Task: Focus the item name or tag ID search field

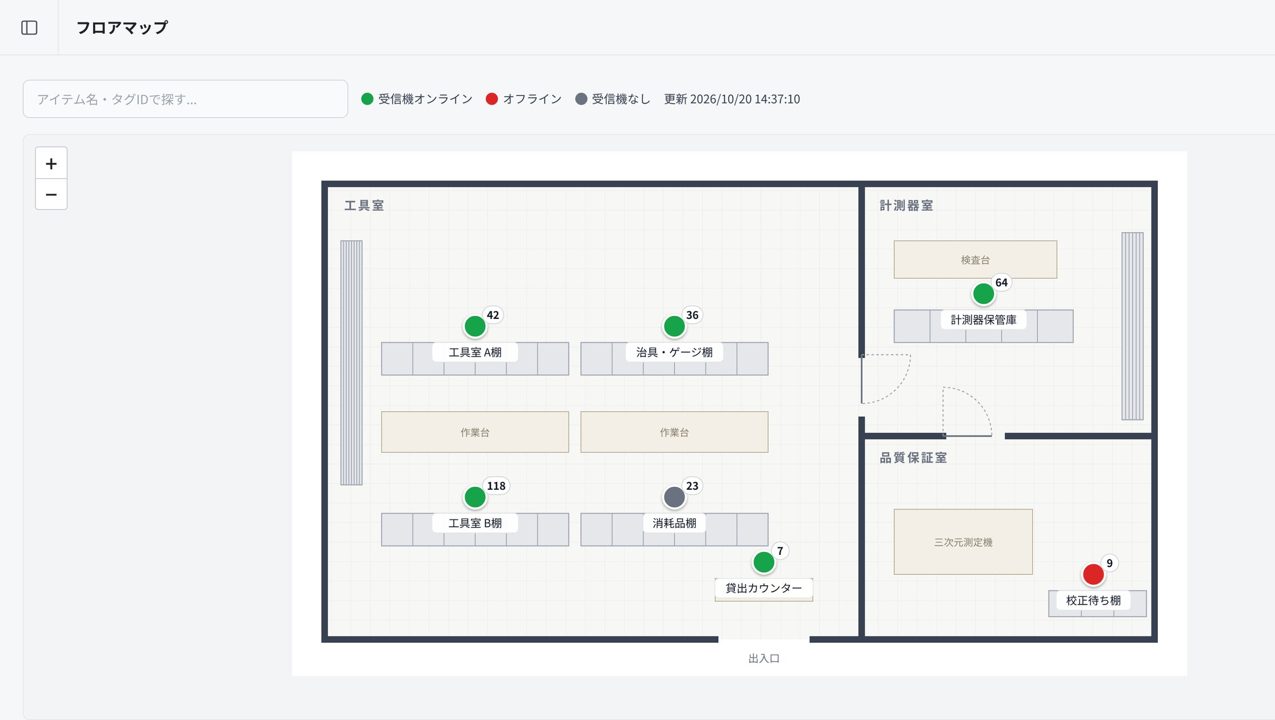Action: point(185,99)
